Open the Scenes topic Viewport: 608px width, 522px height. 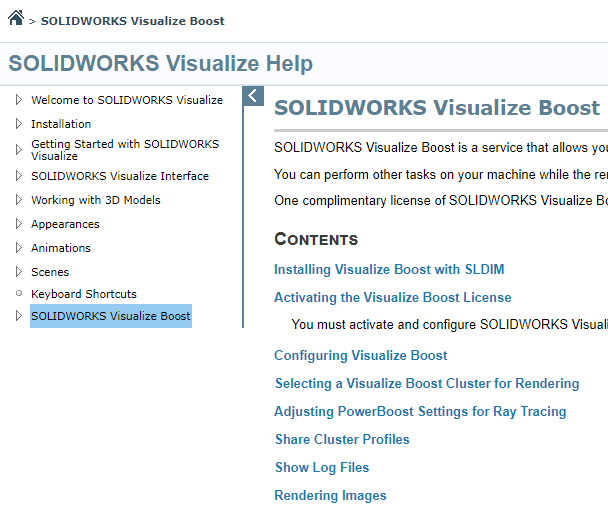tap(50, 272)
